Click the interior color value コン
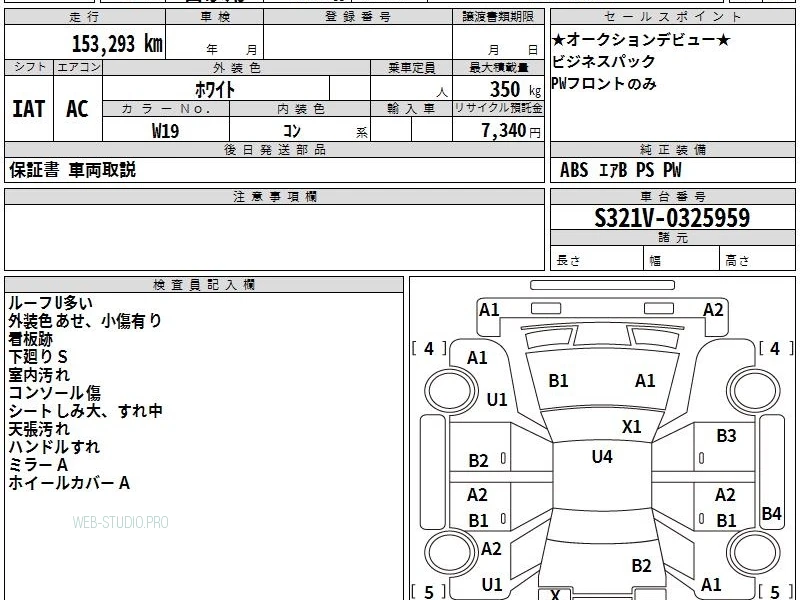The image size is (800, 600). (292, 131)
